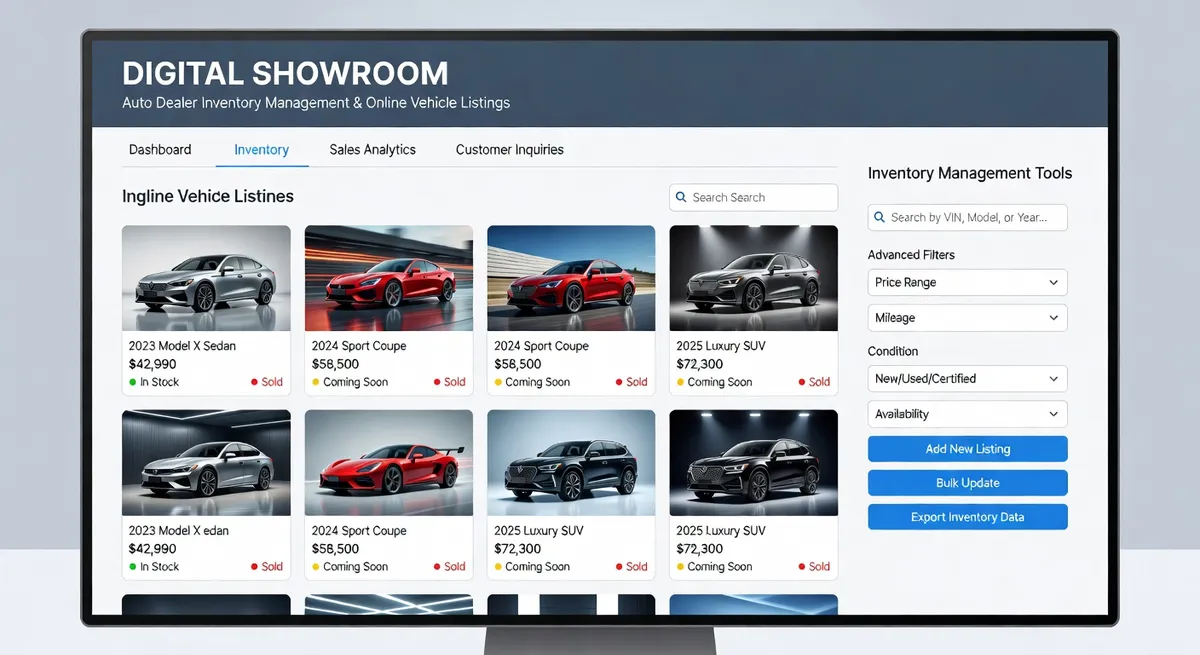Viewport: 1200px width, 655px height.
Task: Click the "Advanced Filters" label
Action: click(x=911, y=255)
